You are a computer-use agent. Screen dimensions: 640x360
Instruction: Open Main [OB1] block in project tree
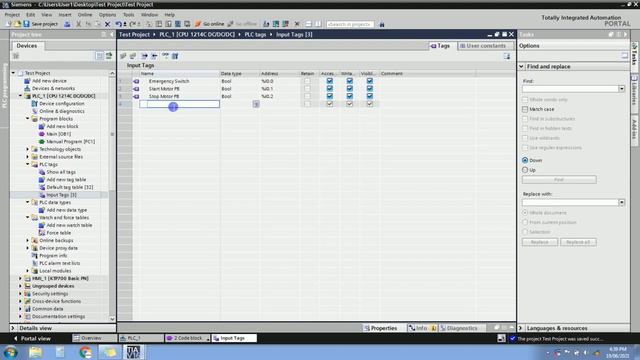(x=58, y=134)
